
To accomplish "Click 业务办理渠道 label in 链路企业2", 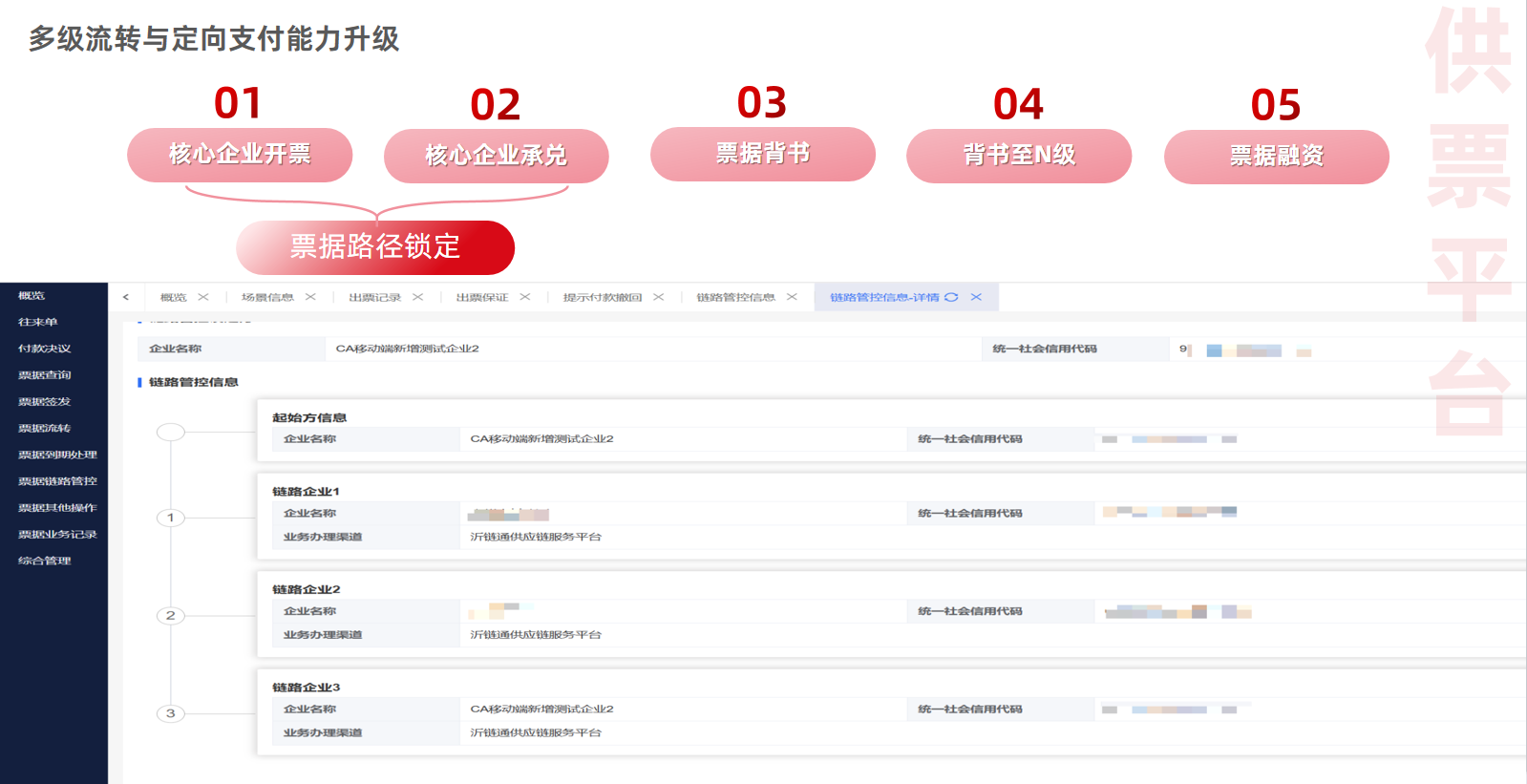I will pos(323,635).
